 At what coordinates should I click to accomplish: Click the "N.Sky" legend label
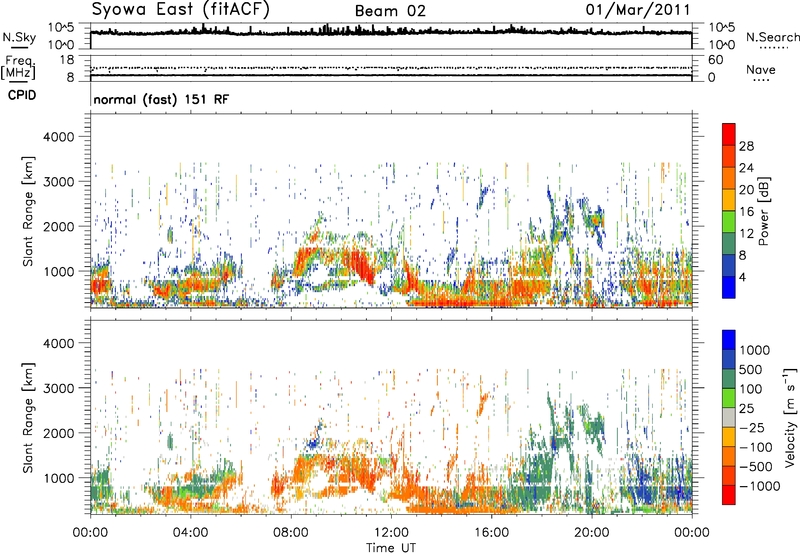[19, 37]
